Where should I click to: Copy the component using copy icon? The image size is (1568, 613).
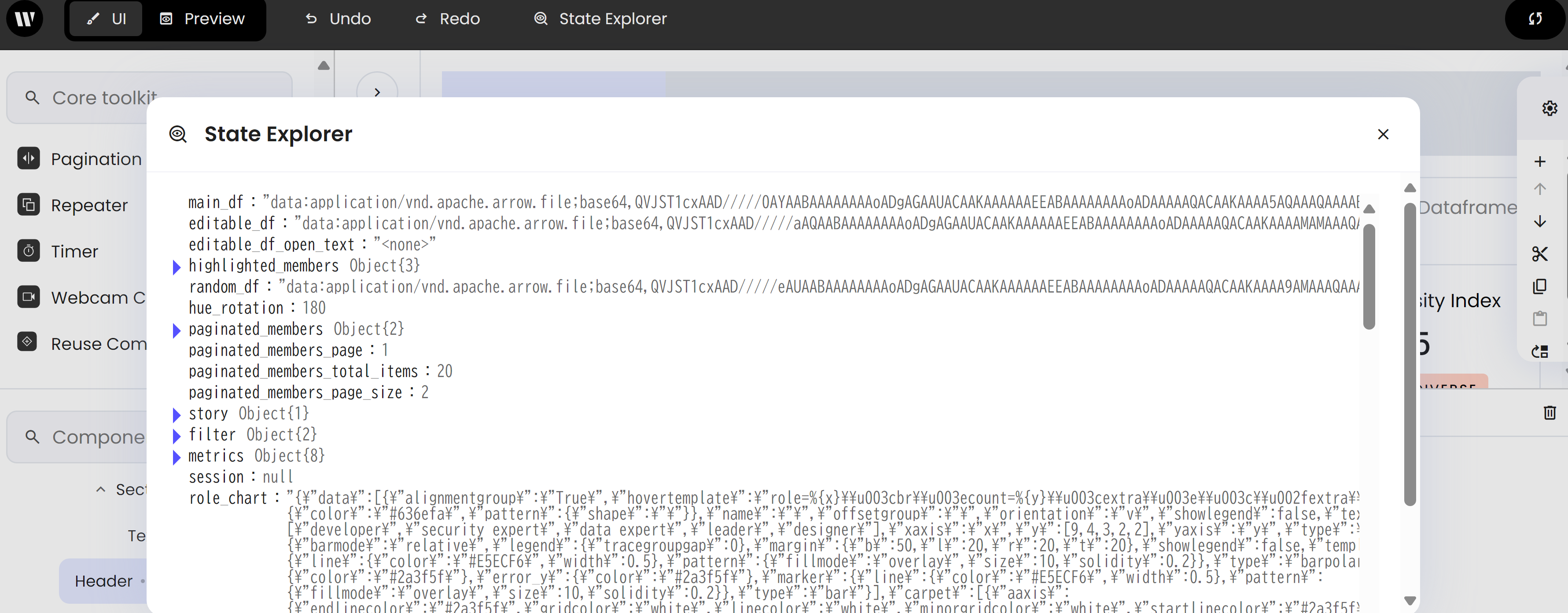click(1540, 286)
